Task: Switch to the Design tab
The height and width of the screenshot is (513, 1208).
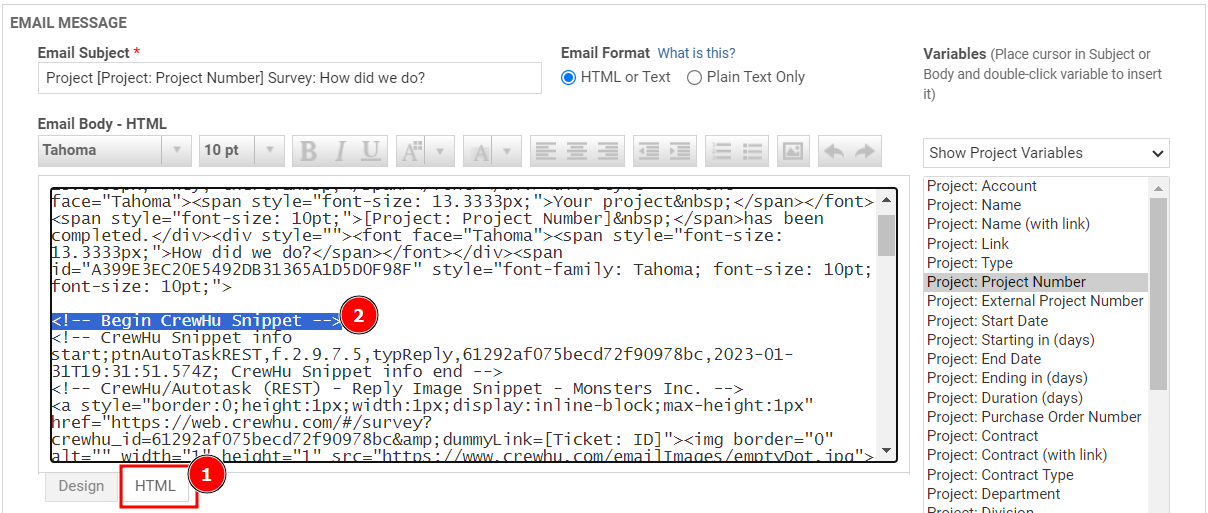Action: pos(81,486)
